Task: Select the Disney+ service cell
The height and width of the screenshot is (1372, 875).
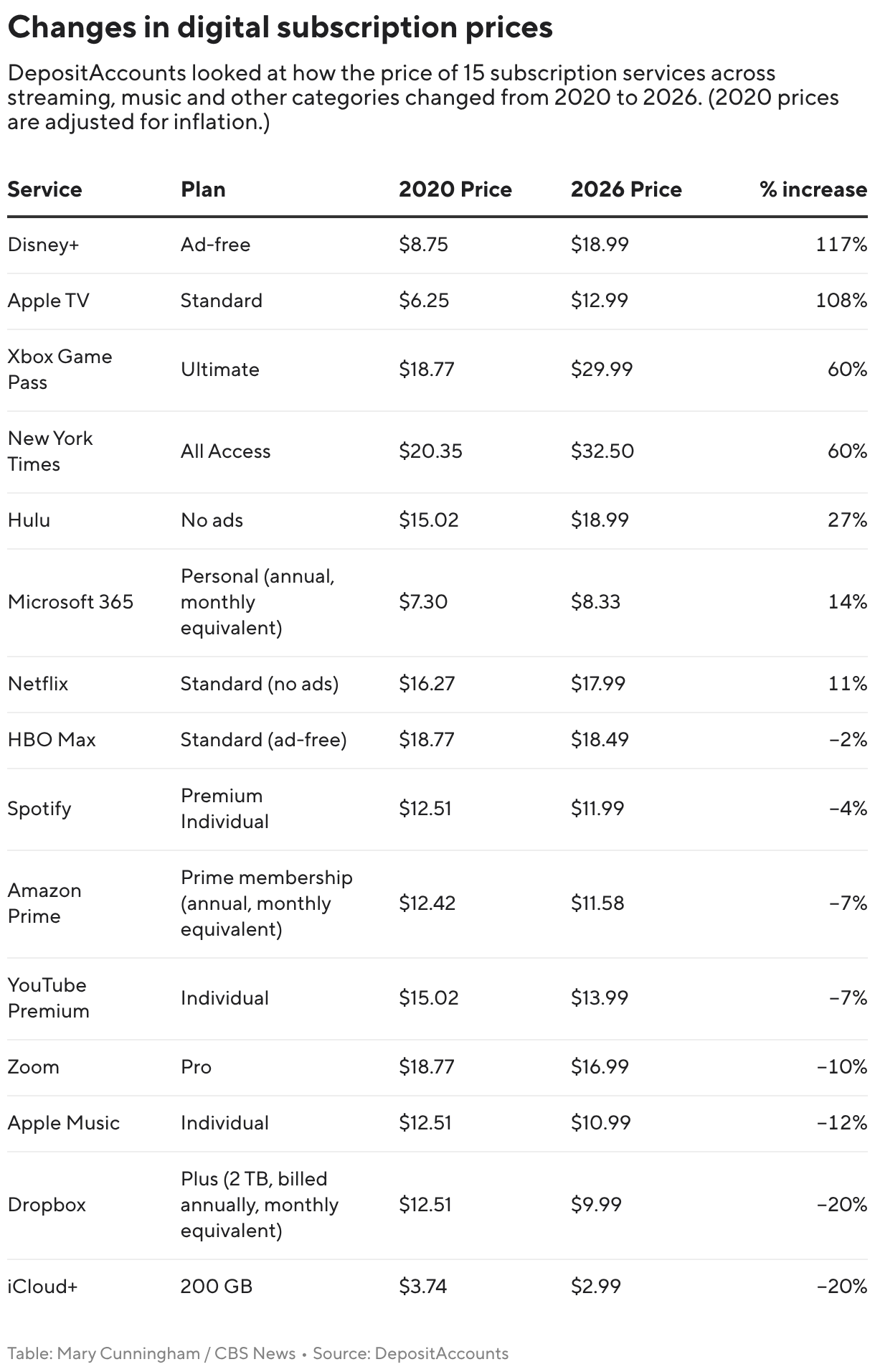Action: tap(43, 245)
